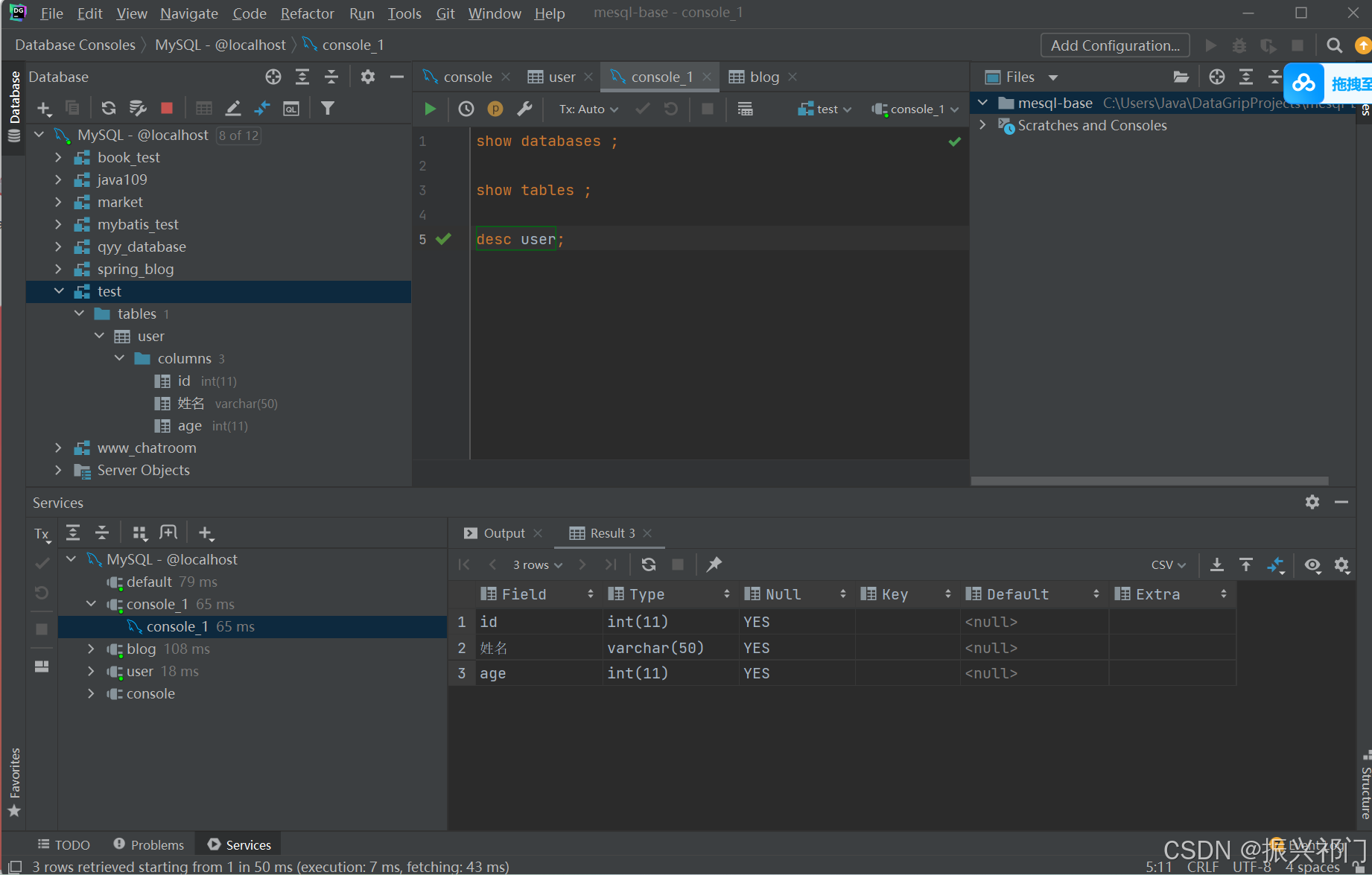Image resolution: width=1372 pixels, height=875 pixels.
Task: Click the refresh icon in Database toolbar
Action: [109, 108]
